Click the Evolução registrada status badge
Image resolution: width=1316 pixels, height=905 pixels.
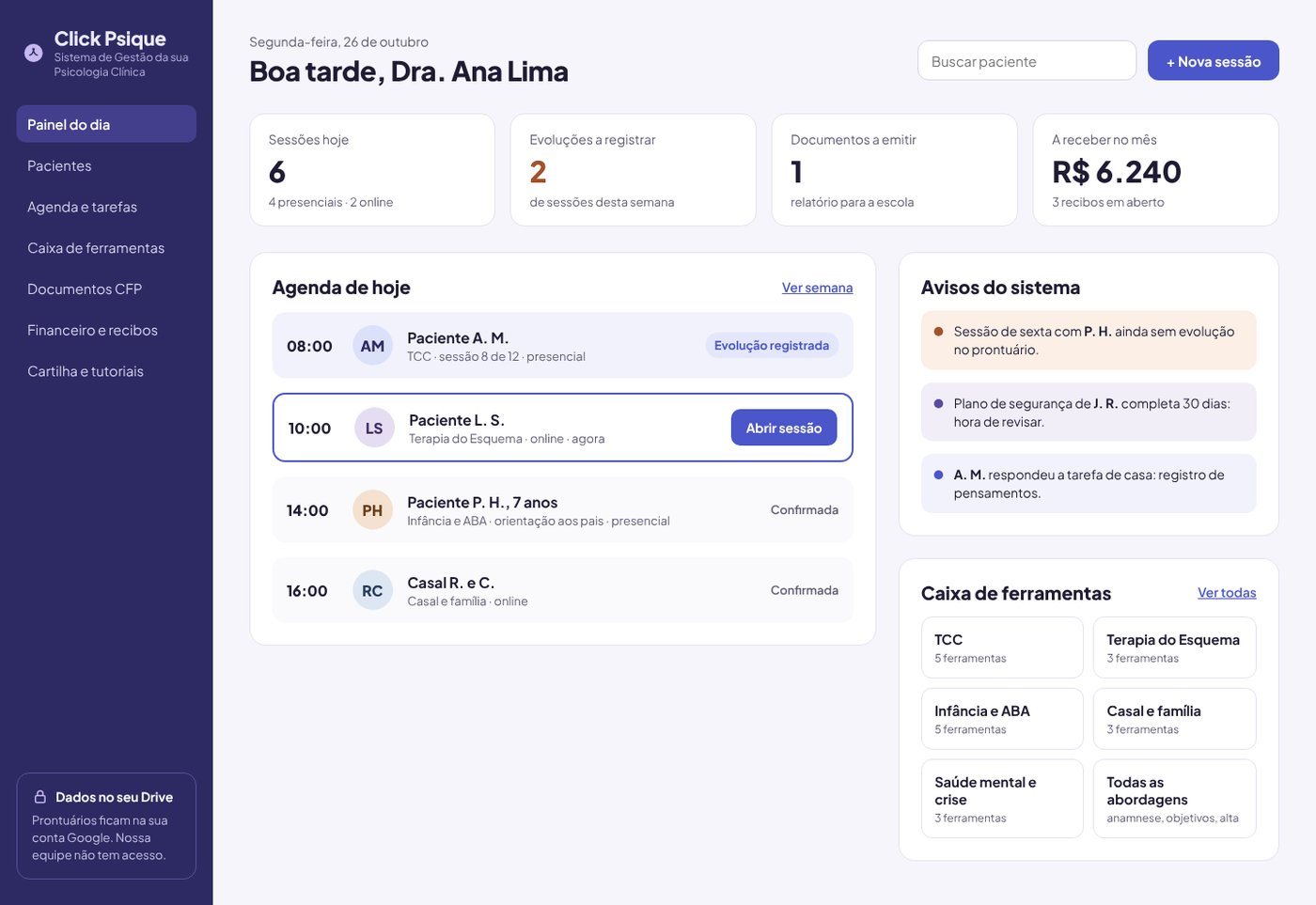pos(772,346)
